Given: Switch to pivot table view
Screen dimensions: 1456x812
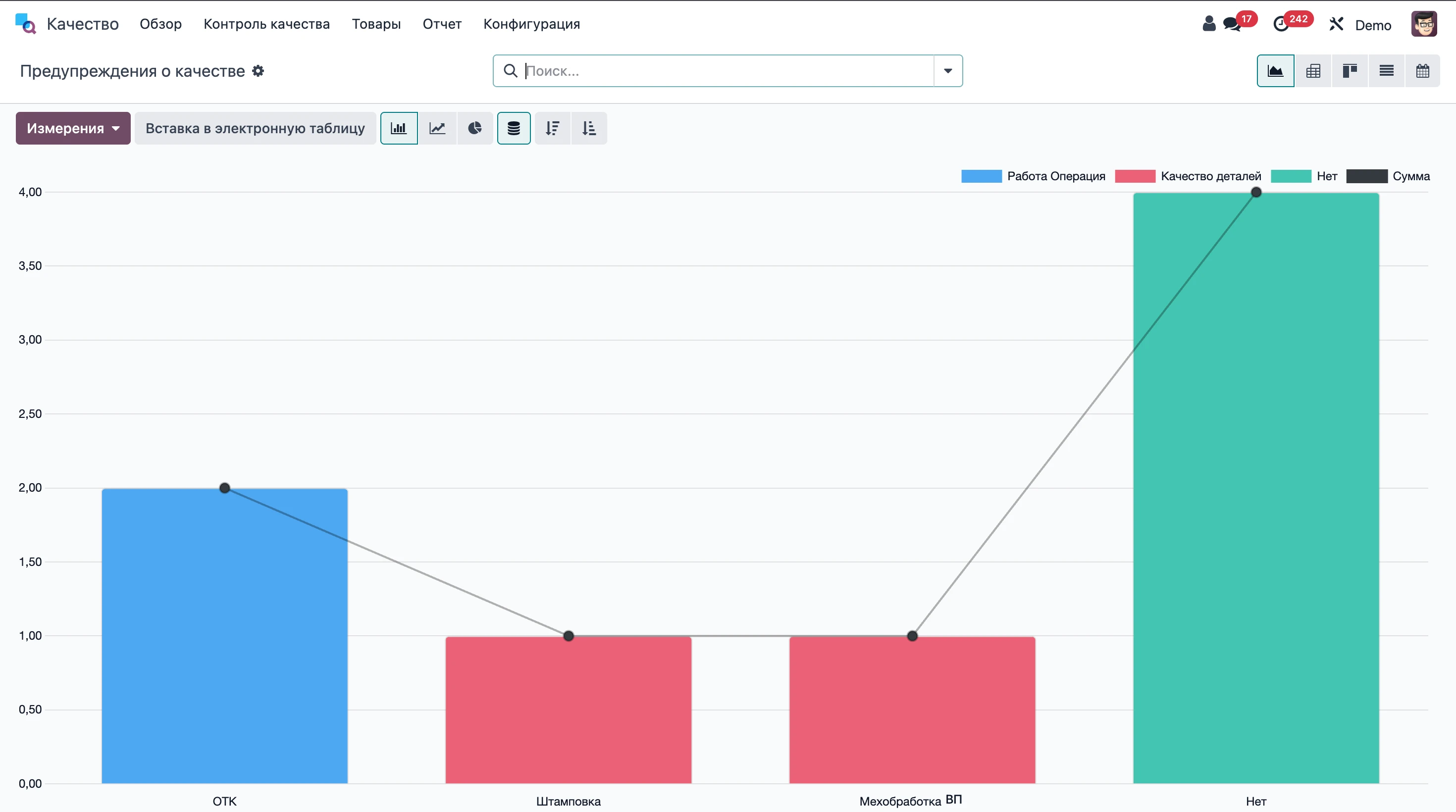Looking at the screenshot, I should (1313, 71).
